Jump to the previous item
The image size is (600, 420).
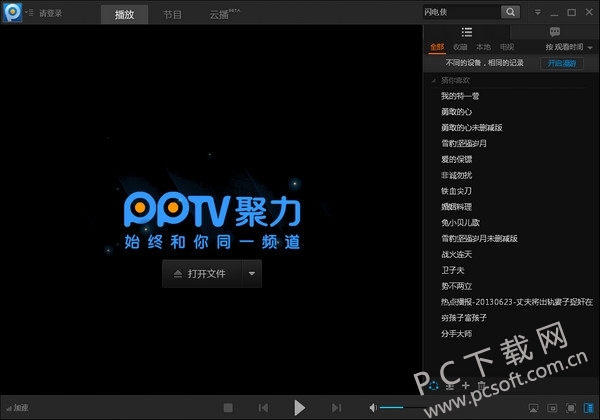pyautogui.click(x=263, y=408)
